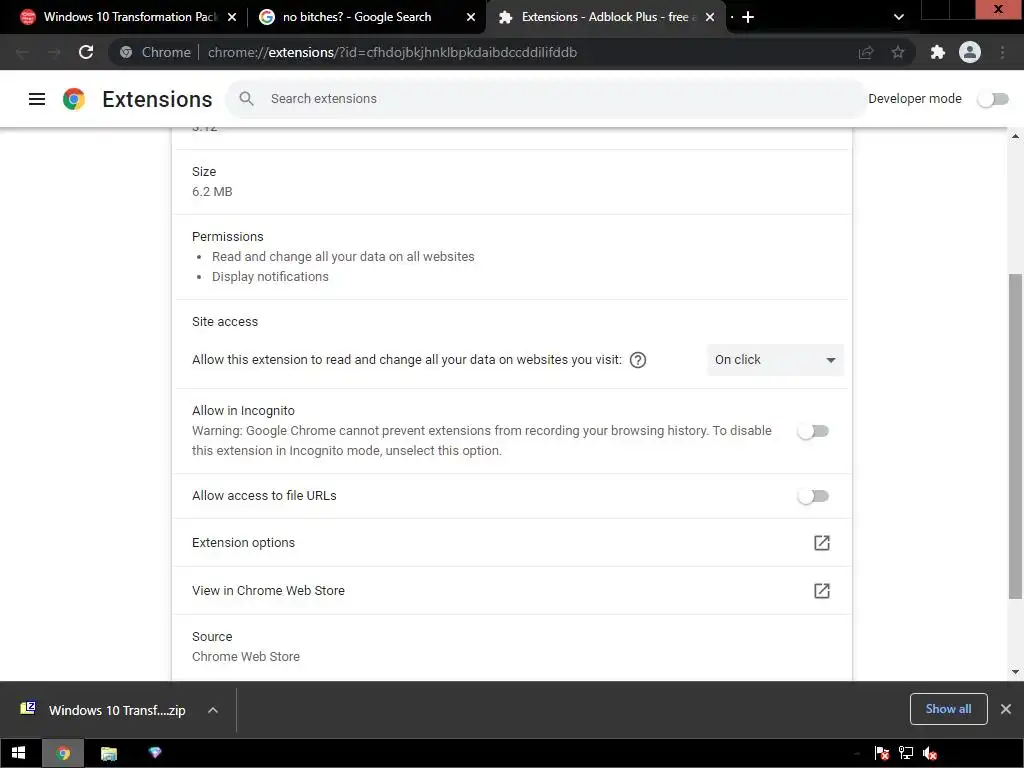Open a new tab with the plus button
The width and height of the screenshot is (1024, 768).
748,17
